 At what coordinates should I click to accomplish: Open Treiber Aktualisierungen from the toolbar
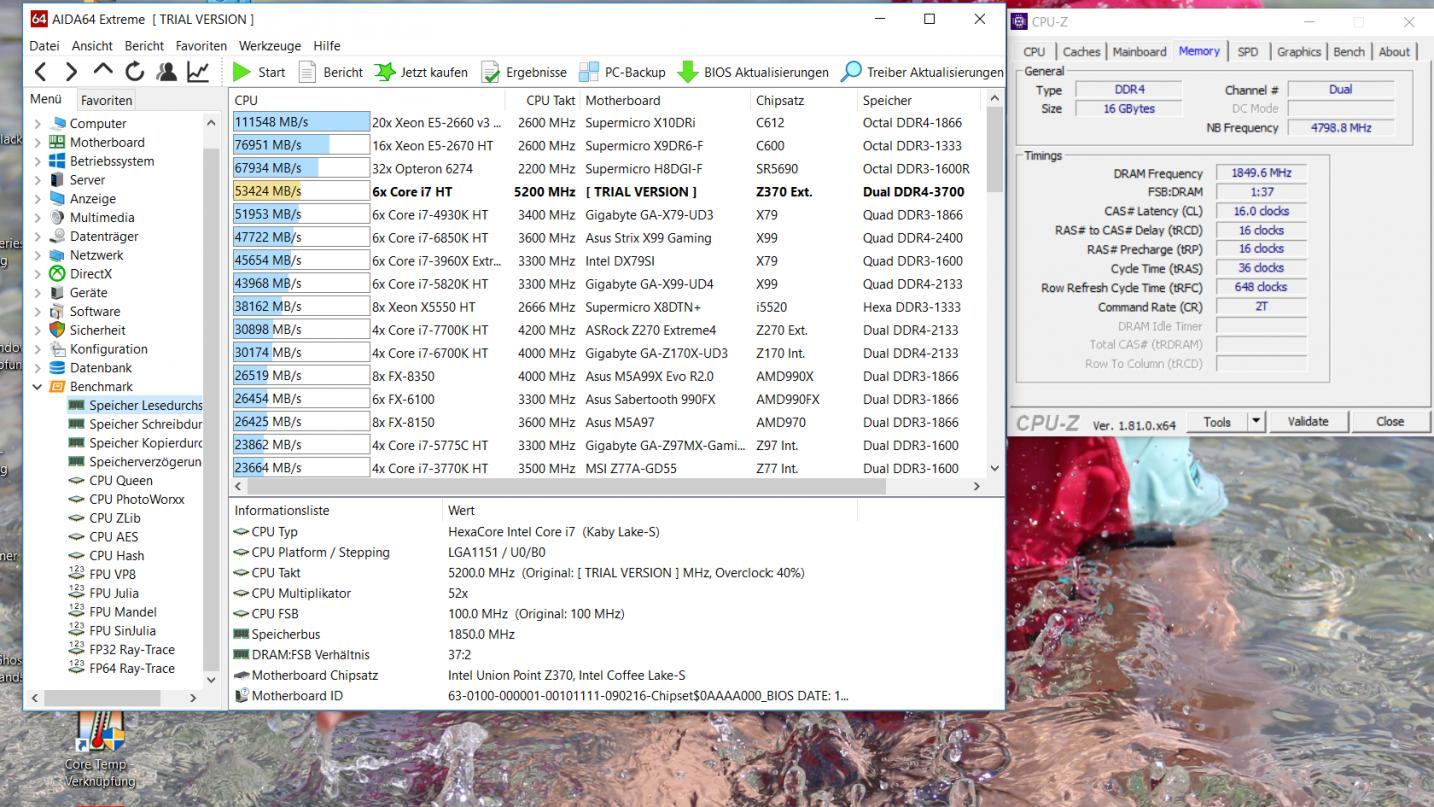click(x=922, y=72)
